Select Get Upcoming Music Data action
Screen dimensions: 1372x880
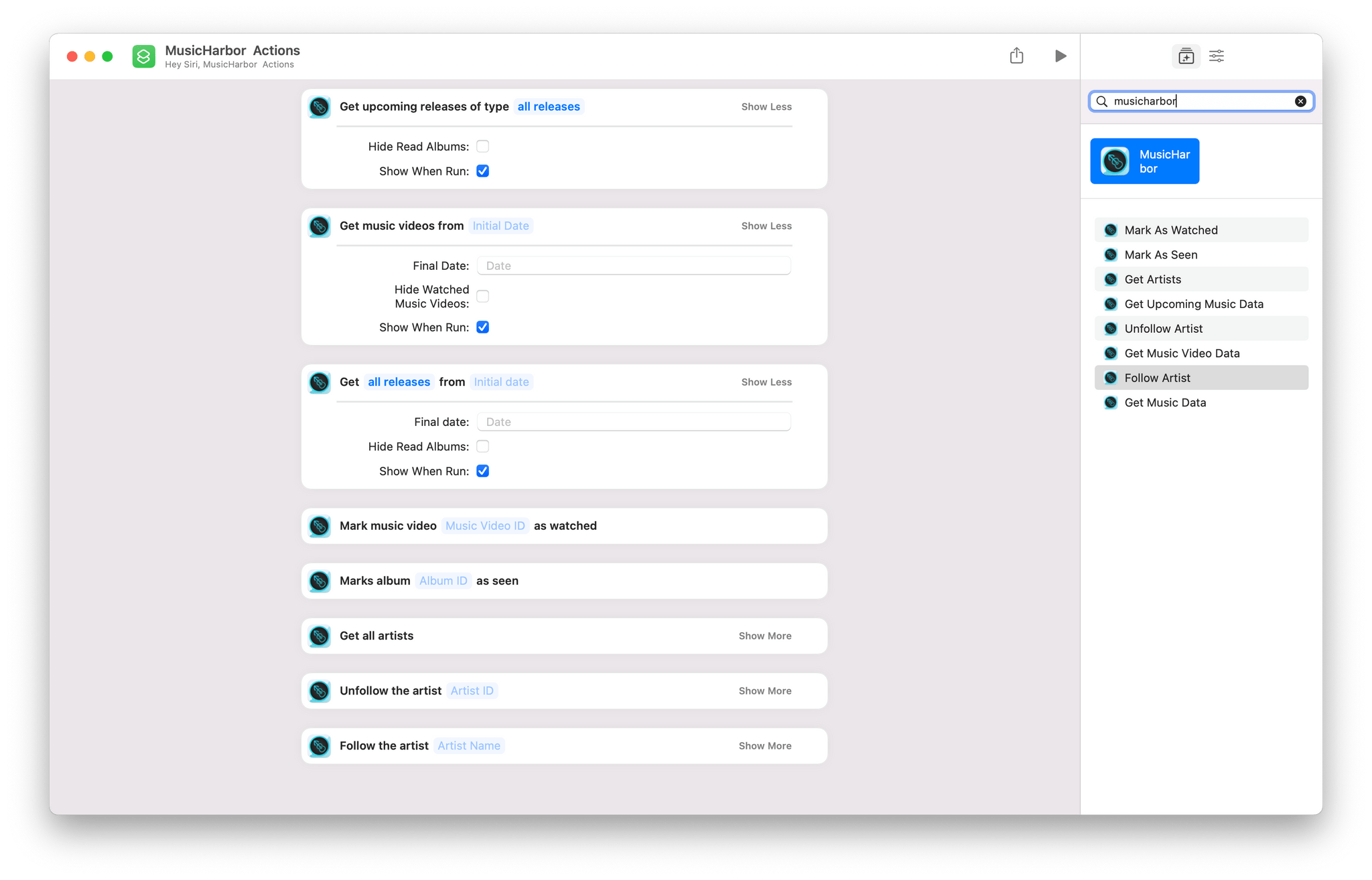pos(1201,304)
